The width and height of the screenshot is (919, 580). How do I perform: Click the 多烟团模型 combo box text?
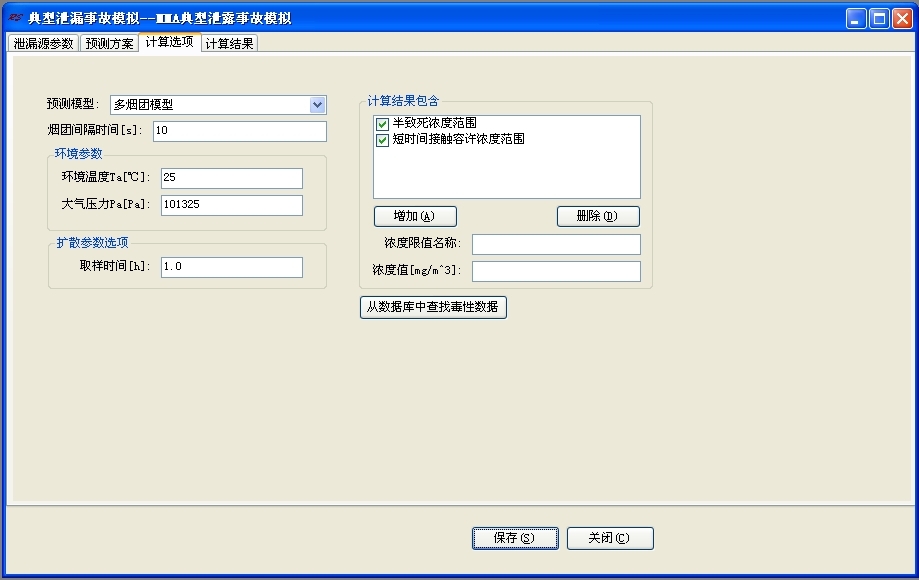(144, 105)
